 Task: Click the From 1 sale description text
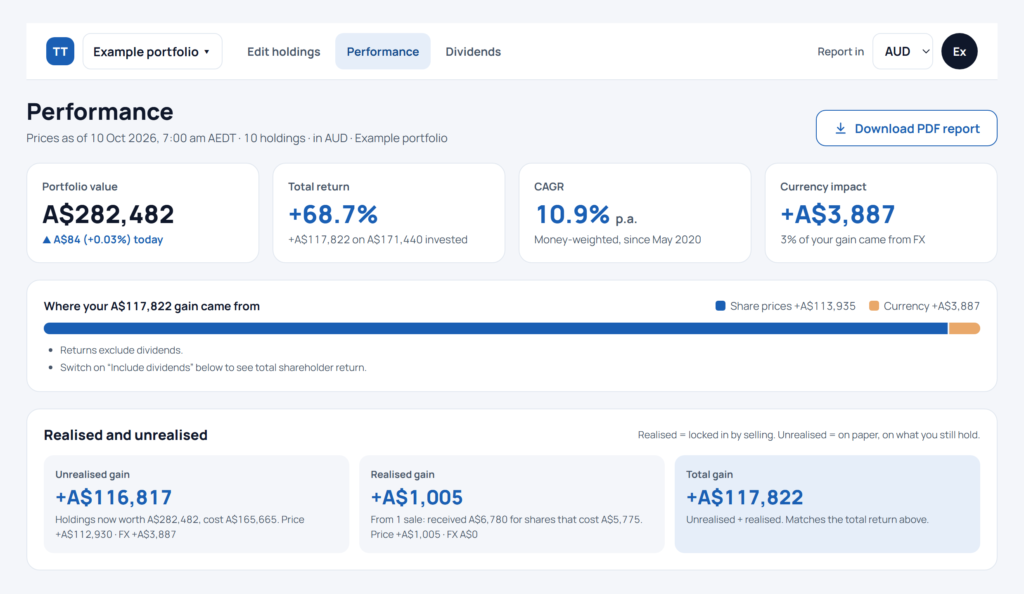point(507,527)
